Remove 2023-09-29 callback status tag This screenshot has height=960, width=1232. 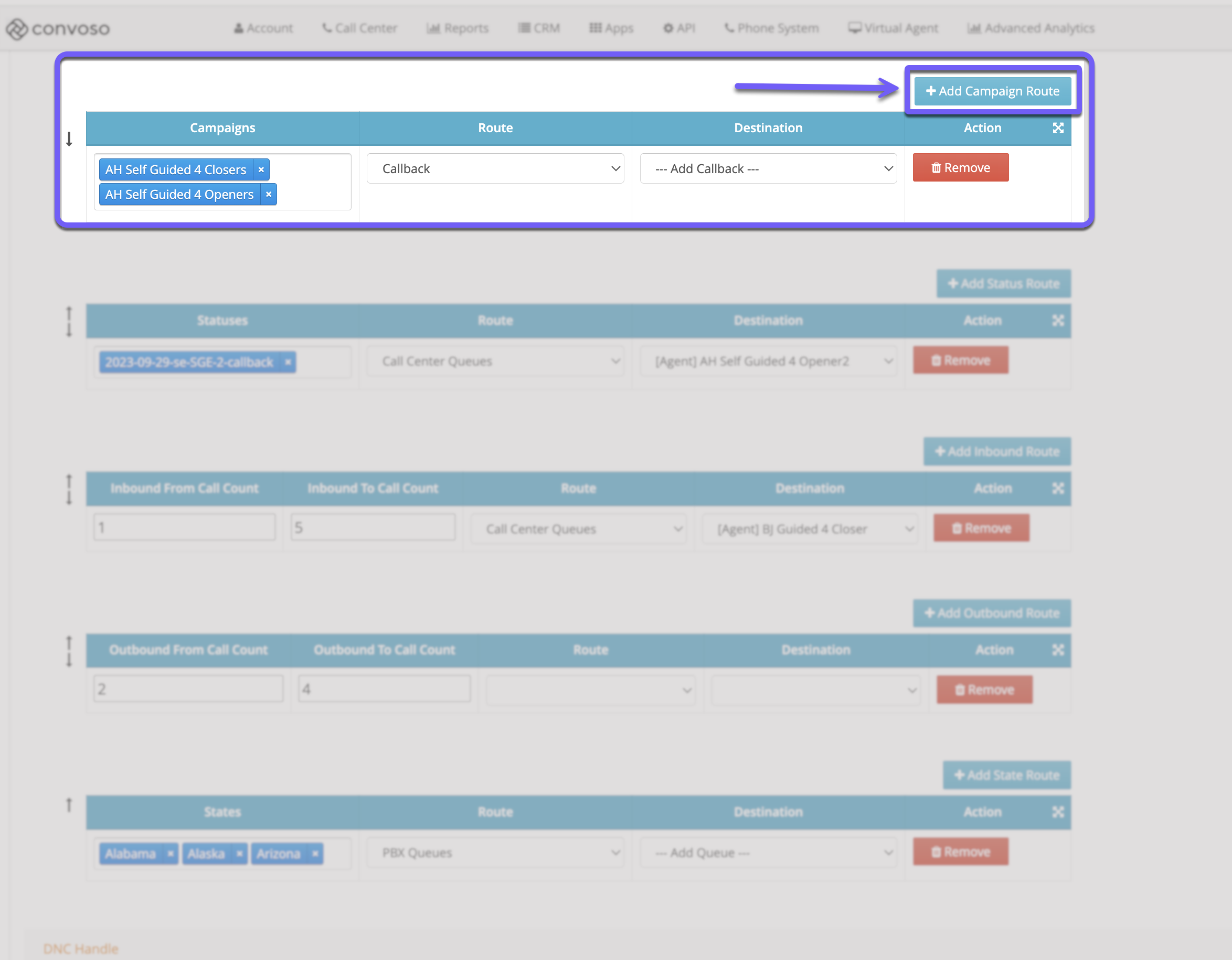pyautogui.click(x=288, y=362)
